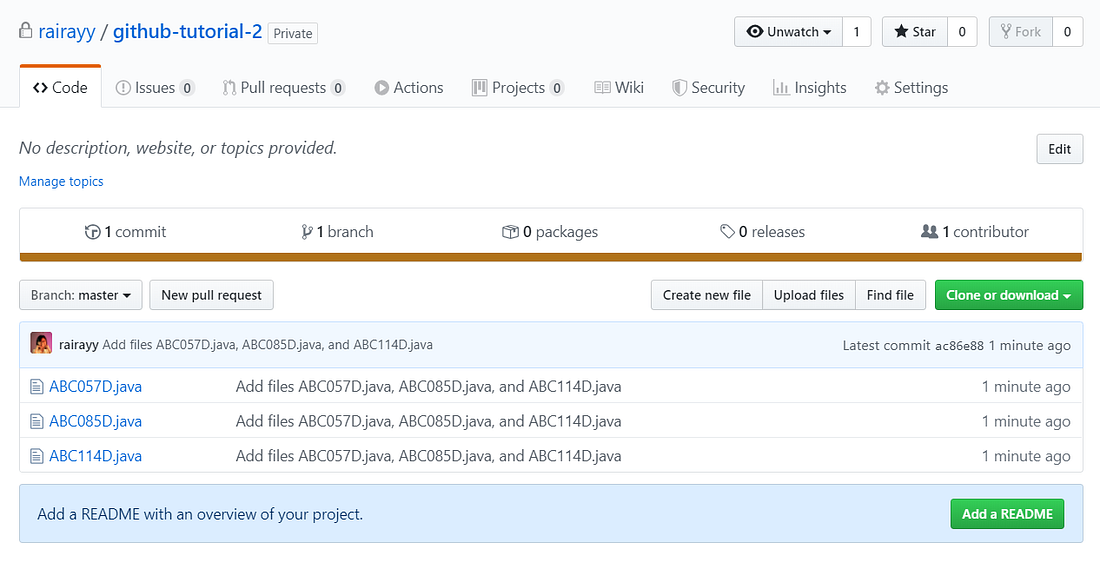Open the ABC057D.java file
Image resolution: width=1100 pixels, height=562 pixels.
click(x=95, y=387)
